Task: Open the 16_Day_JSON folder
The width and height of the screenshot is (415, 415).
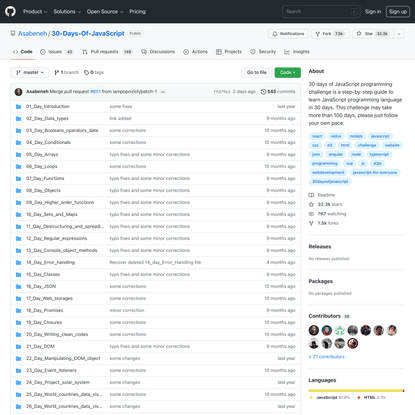Action: pos(41,286)
